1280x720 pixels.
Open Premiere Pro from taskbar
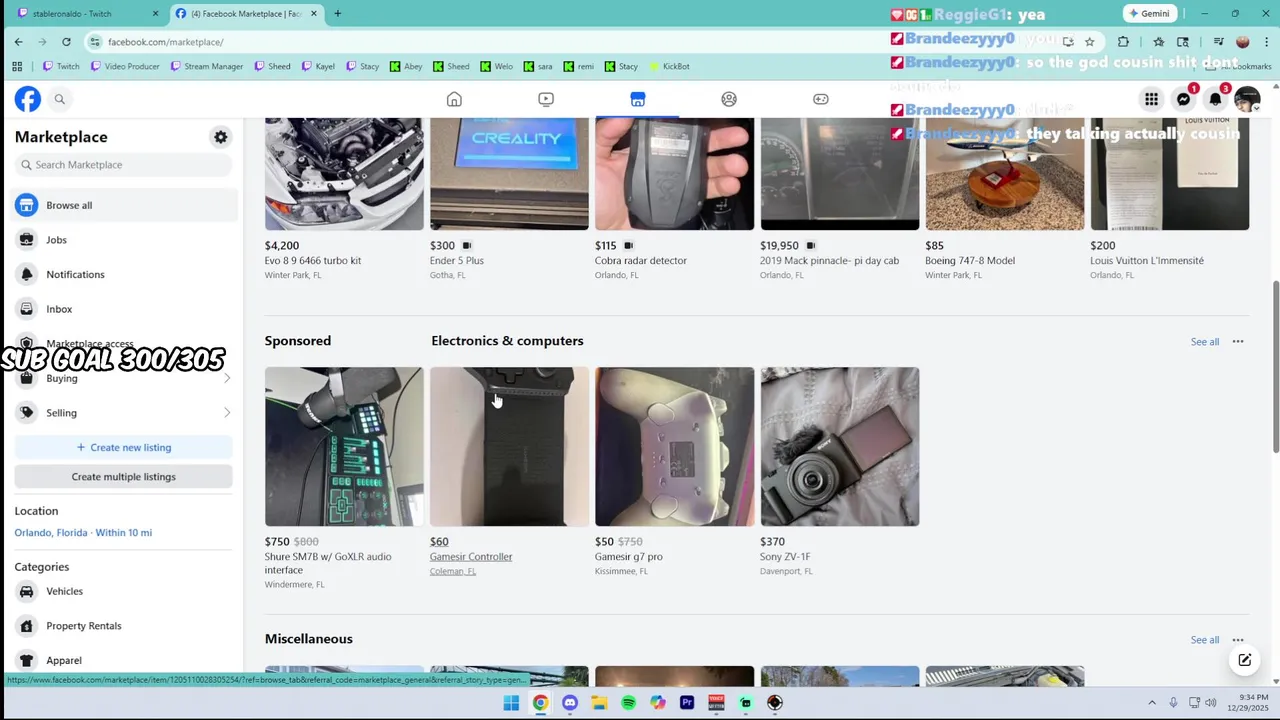click(687, 703)
